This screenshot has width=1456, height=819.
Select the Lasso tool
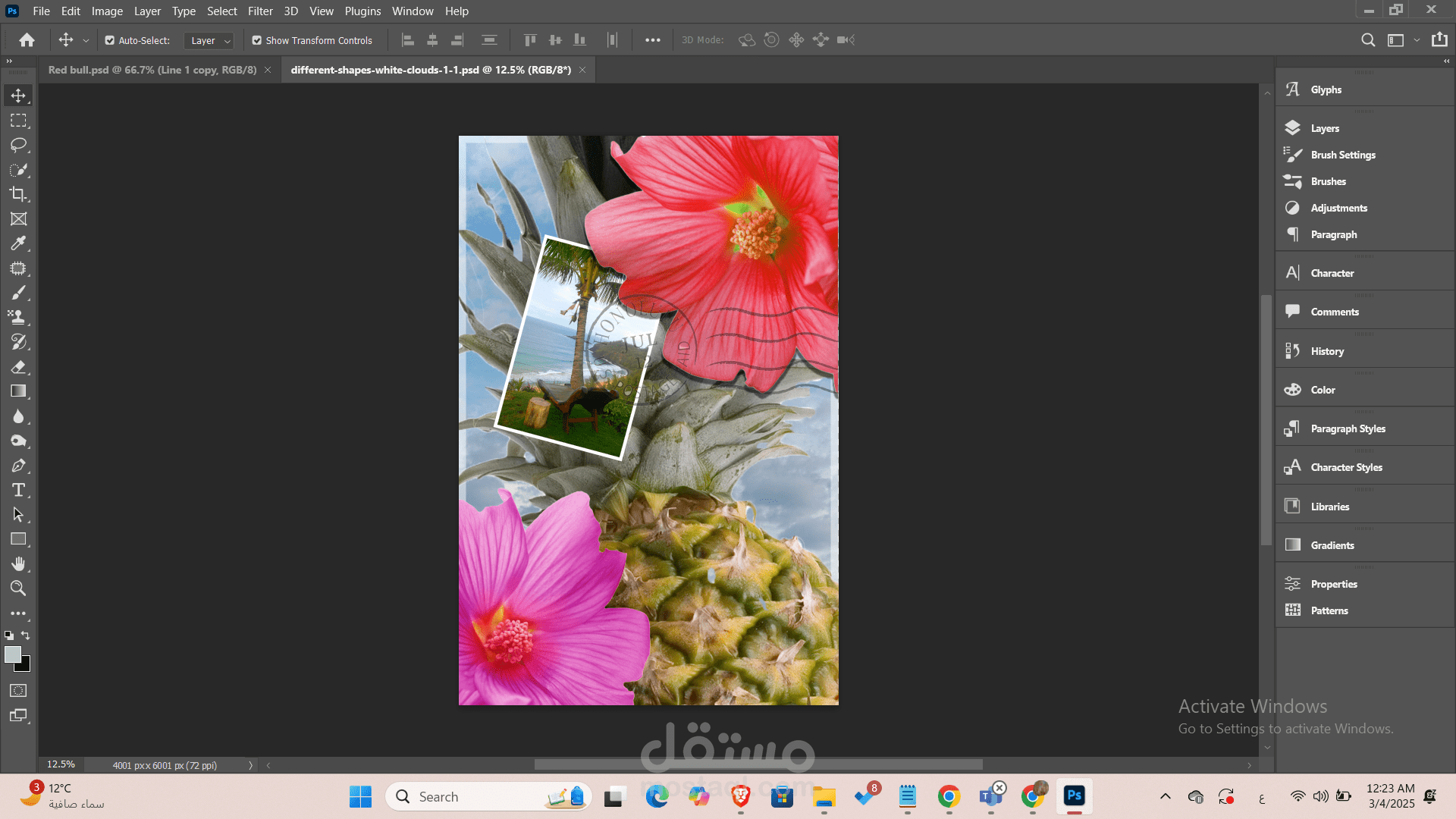19,145
